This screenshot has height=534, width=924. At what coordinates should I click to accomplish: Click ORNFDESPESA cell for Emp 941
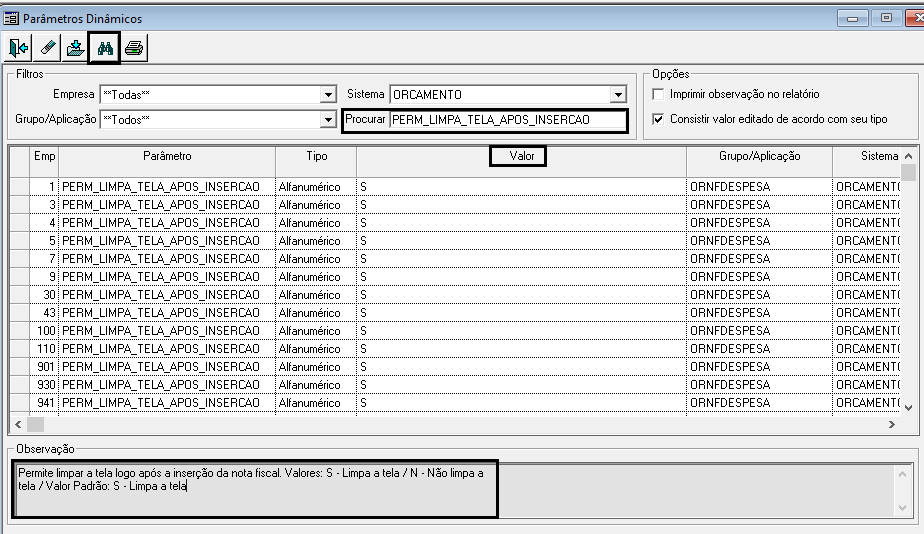pyautogui.click(x=759, y=403)
